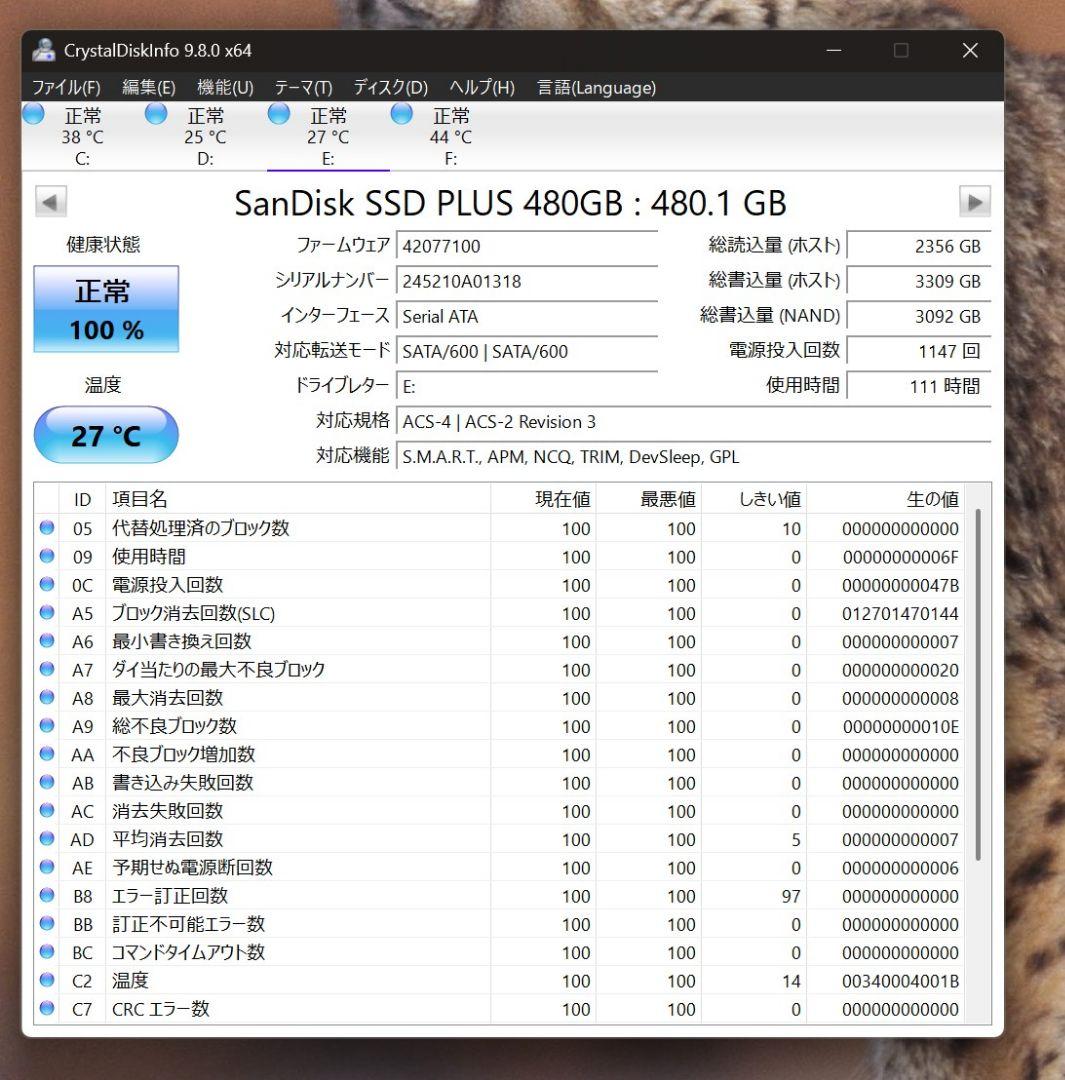
Task: Select drive C: status orb (38 °C)
Action: click(33, 114)
